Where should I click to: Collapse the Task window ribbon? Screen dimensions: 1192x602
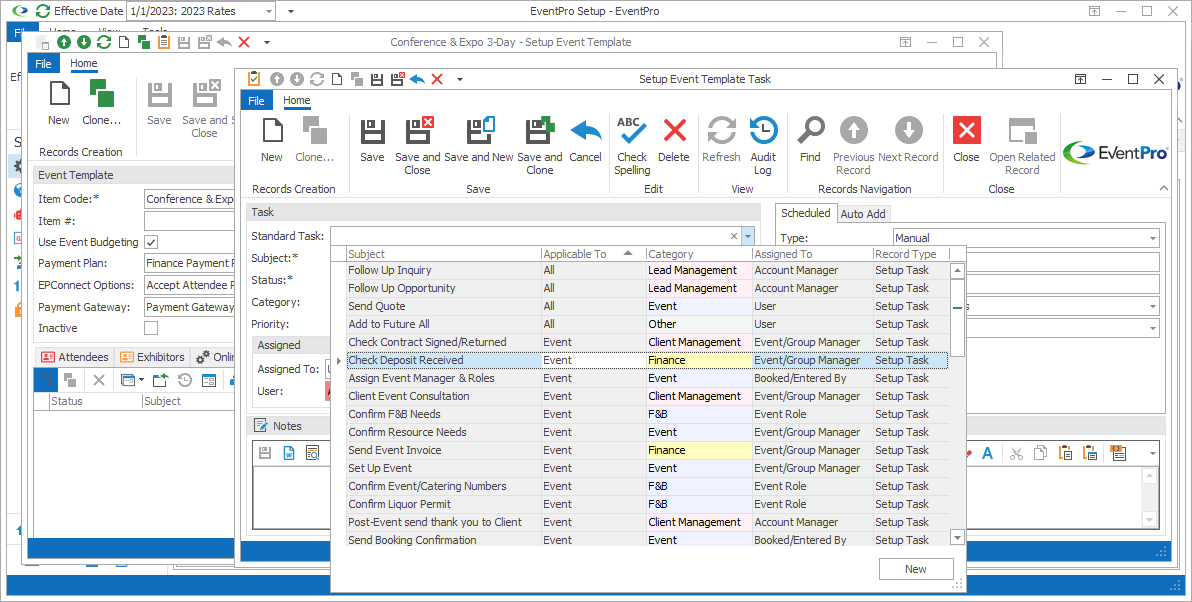[1163, 189]
